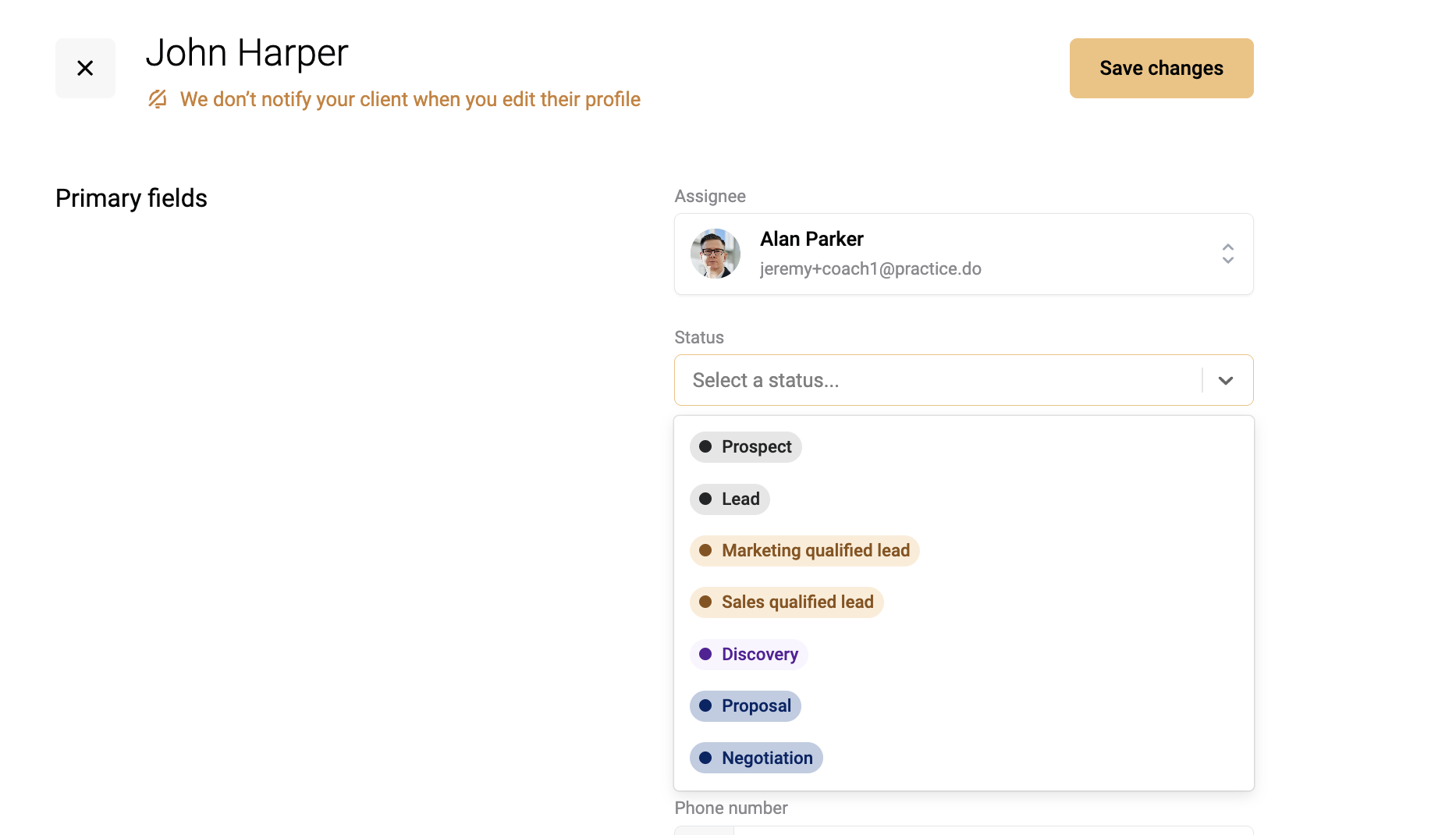Expand the Assignee selector arrows
This screenshot has height=835, width=1456.
click(x=1227, y=254)
